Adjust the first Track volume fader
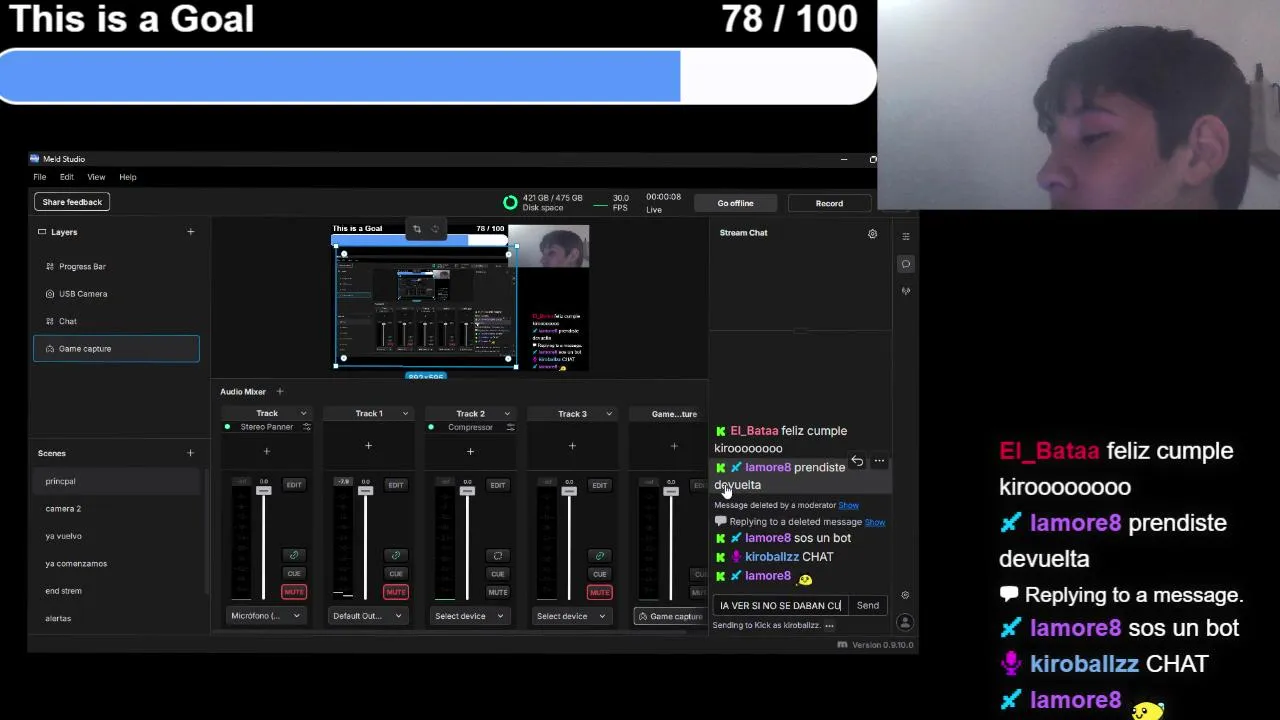The image size is (1280, 720). (x=264, y=492)
